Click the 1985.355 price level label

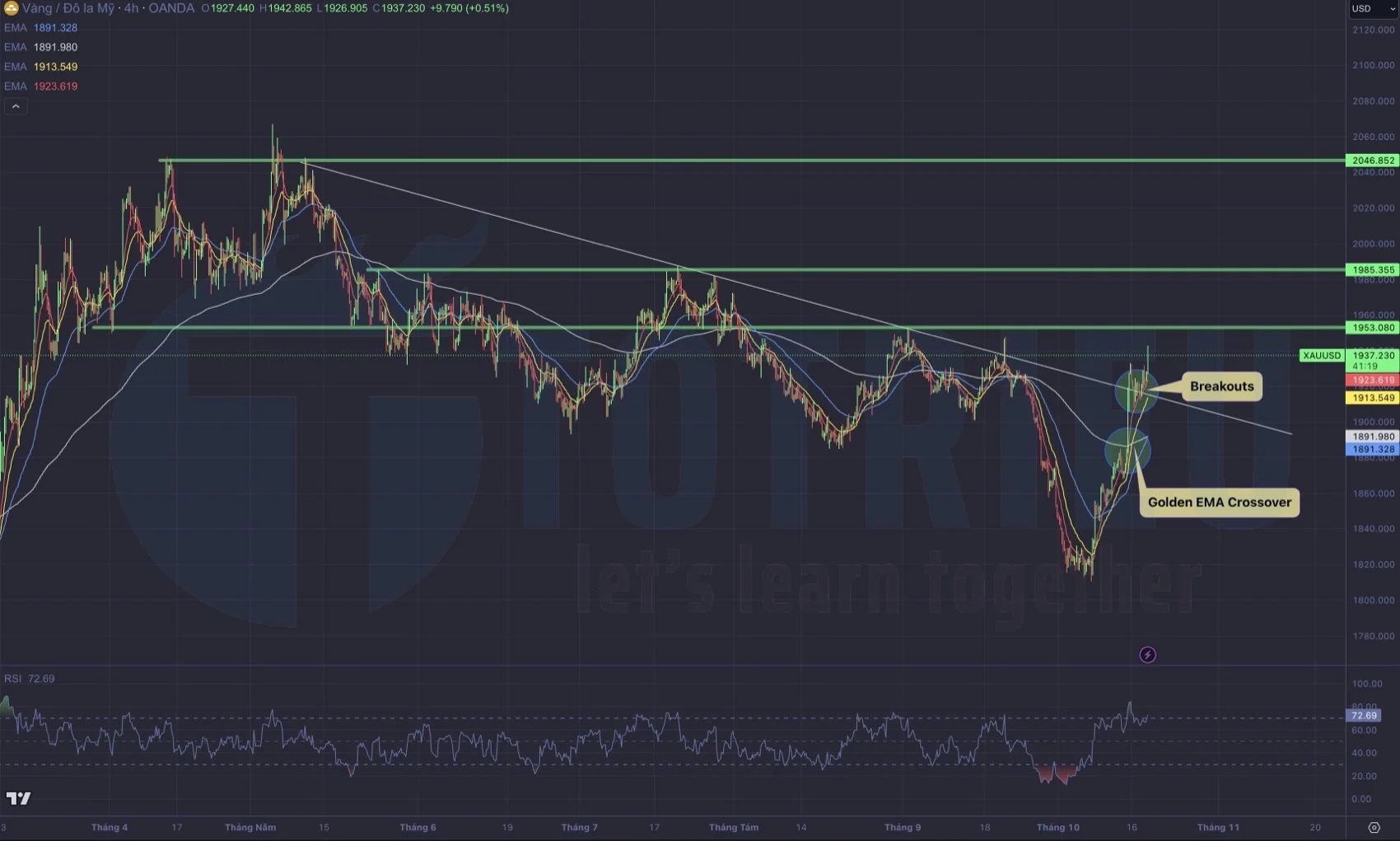[1372, 269]
